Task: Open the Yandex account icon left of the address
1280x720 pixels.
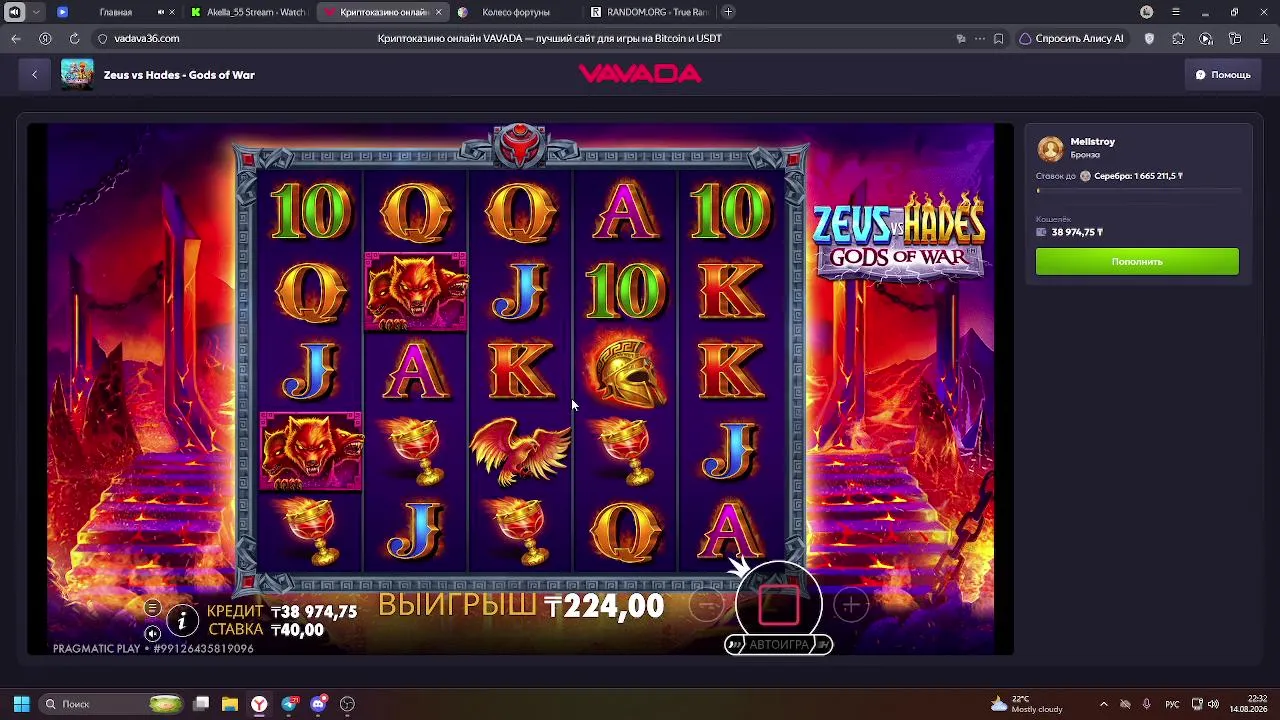Action: pyautogui.click(x=45, y=38)
